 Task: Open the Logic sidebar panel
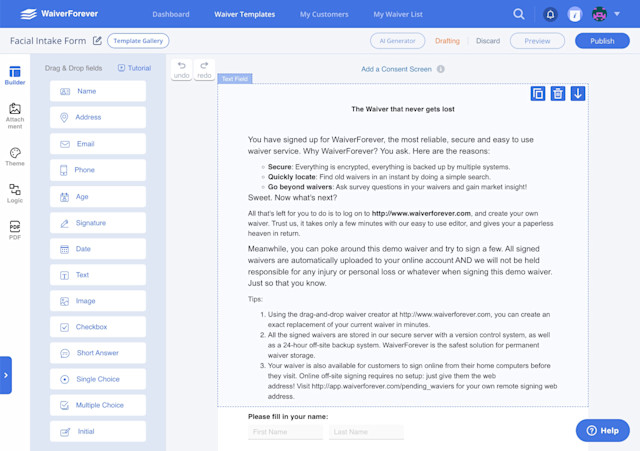(x=15, y=193)
